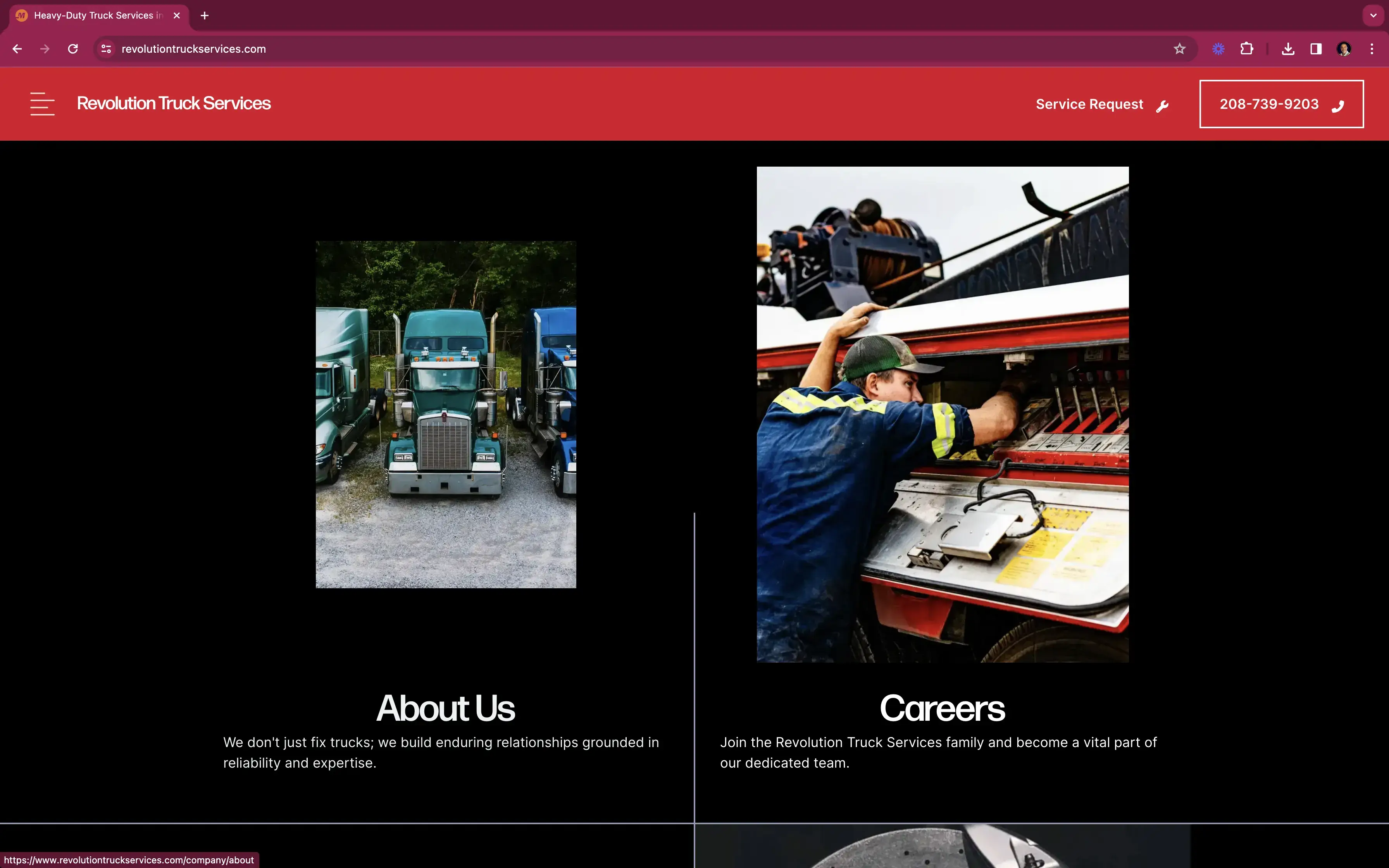1389x868 pixels.
Task: Open the green trucks About Us image
Action: coord(446,415)
